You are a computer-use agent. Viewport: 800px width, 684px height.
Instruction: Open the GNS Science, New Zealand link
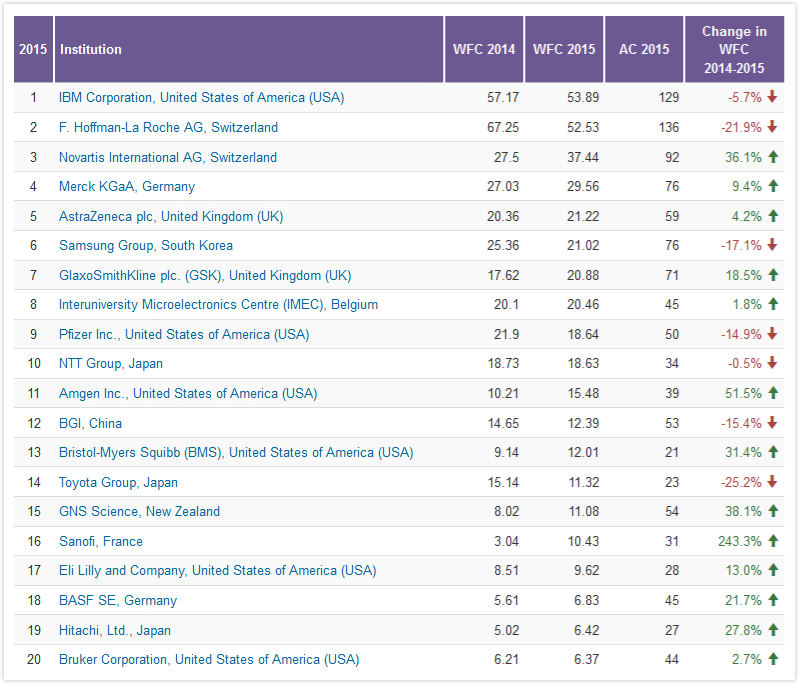click(x=139, y=511)
